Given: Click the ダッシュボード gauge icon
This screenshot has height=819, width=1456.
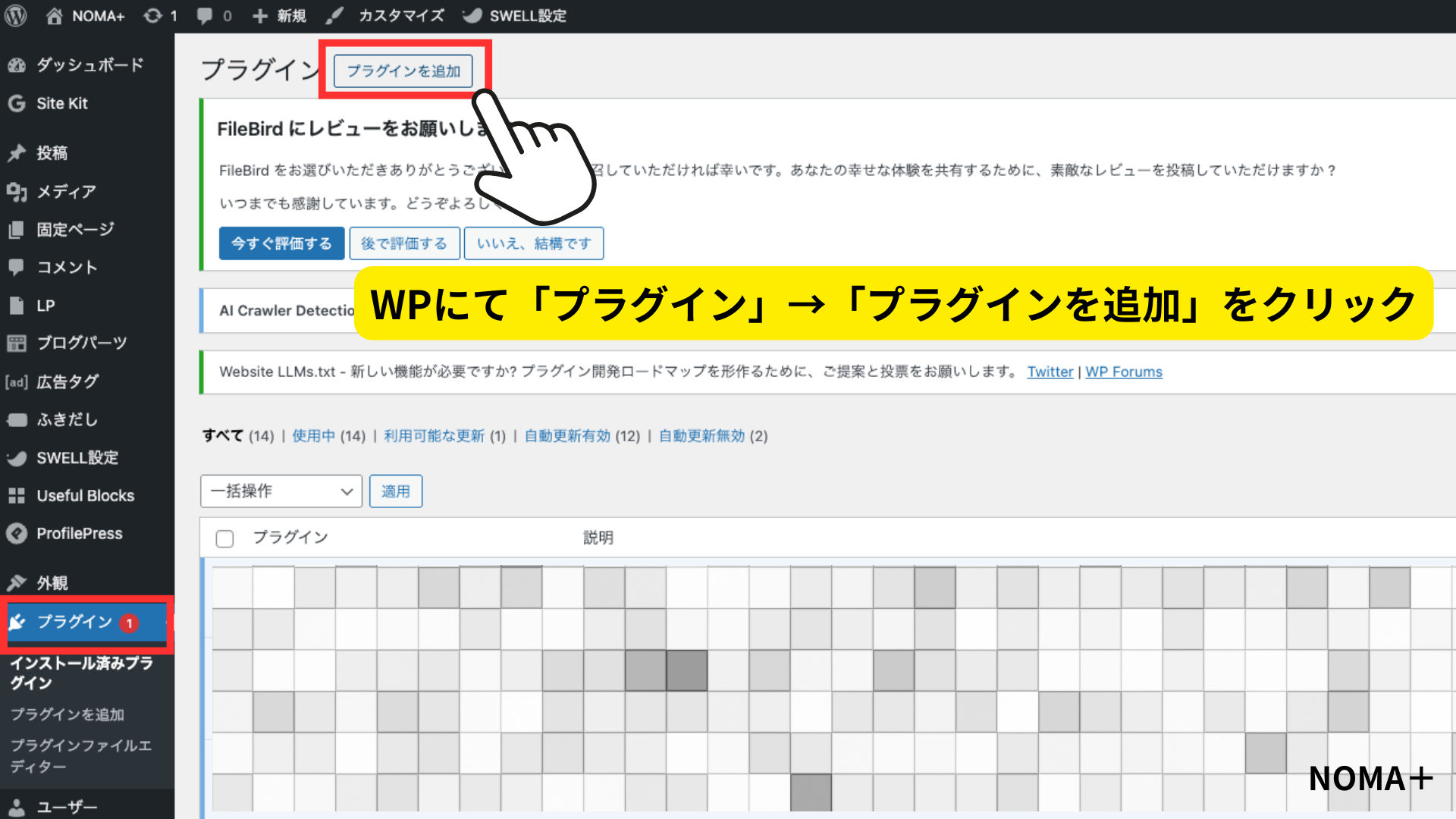Looking at the screenshot, I should pyautogui.click(x=17, y=65).
